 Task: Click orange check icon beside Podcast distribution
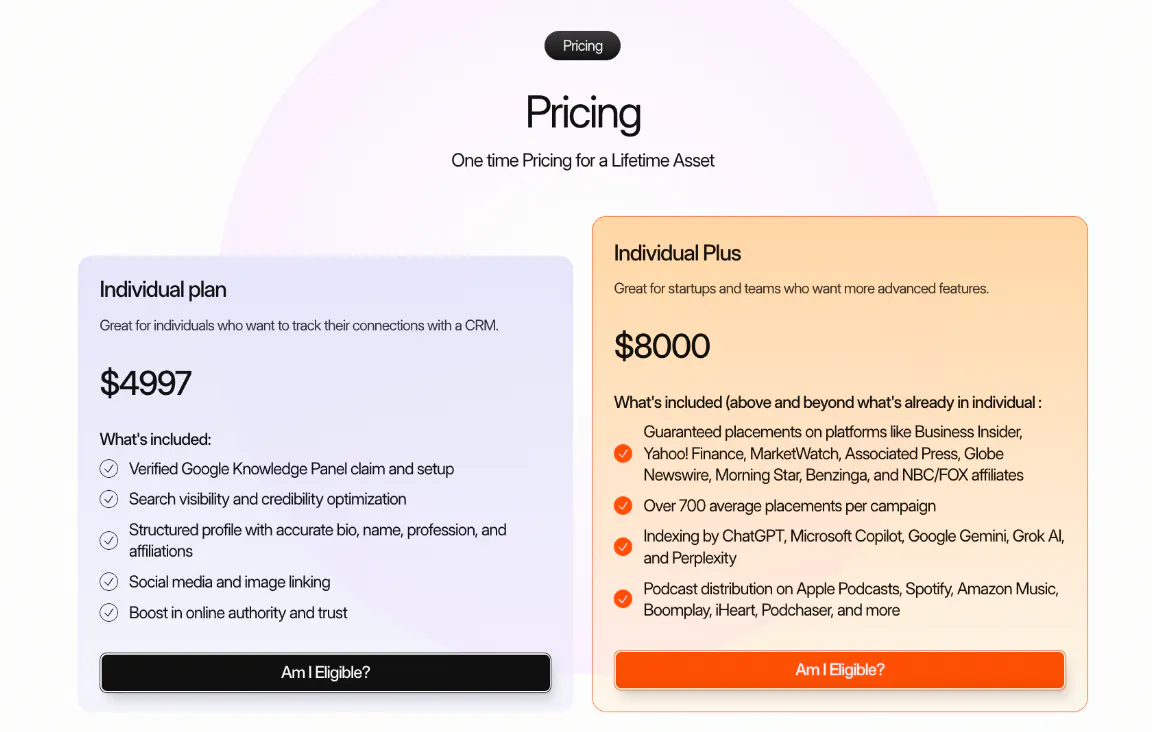[x=623, y=599]
